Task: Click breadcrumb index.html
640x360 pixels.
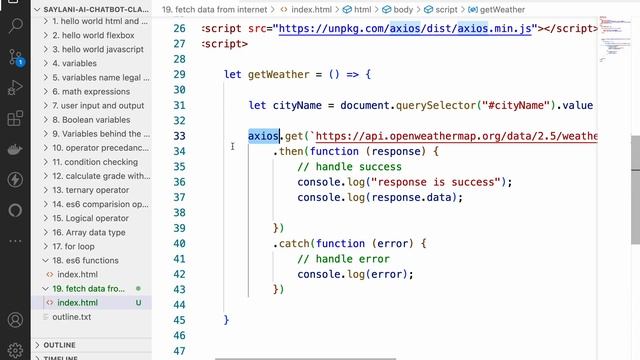Action: tap(311, 9)
